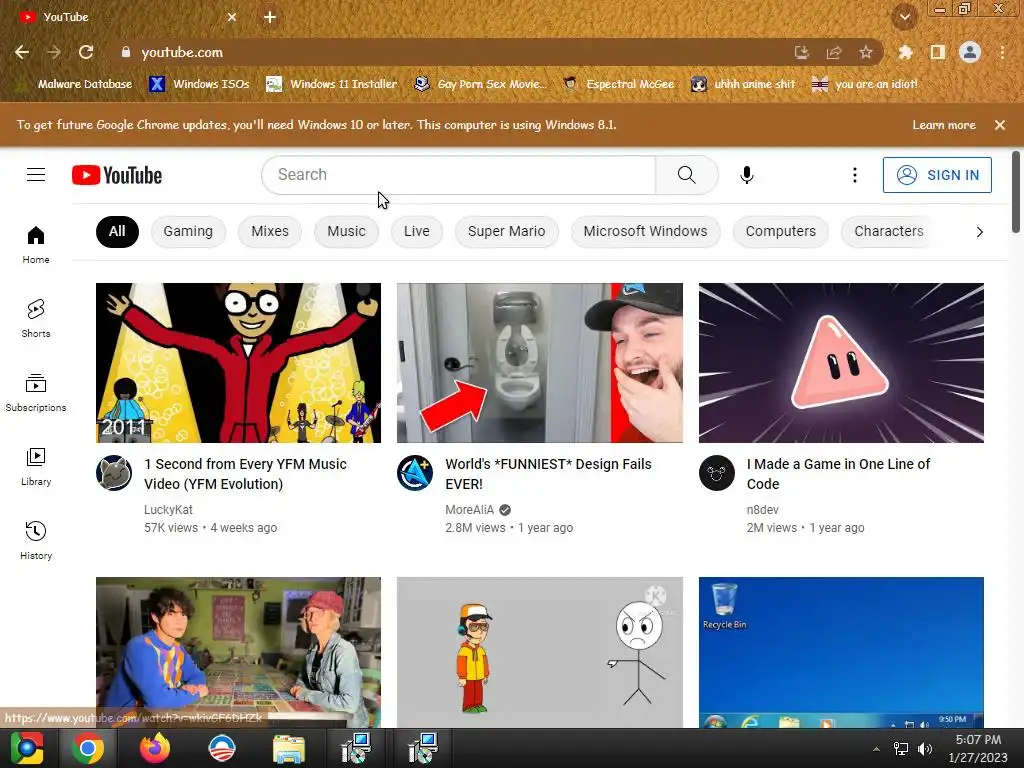Screen dimensions: 1024x768
Task: Dismiss the Chrome update banner
Action: [1000, 125]
